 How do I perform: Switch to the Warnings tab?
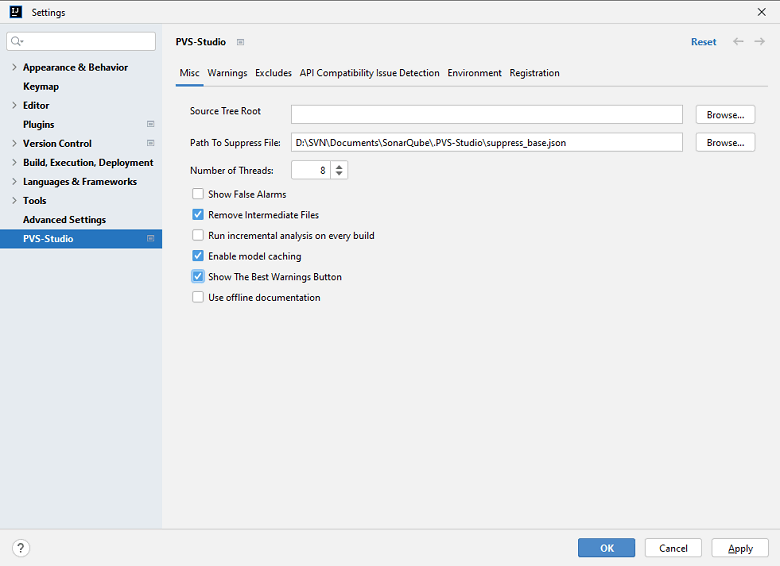(227, 73)
